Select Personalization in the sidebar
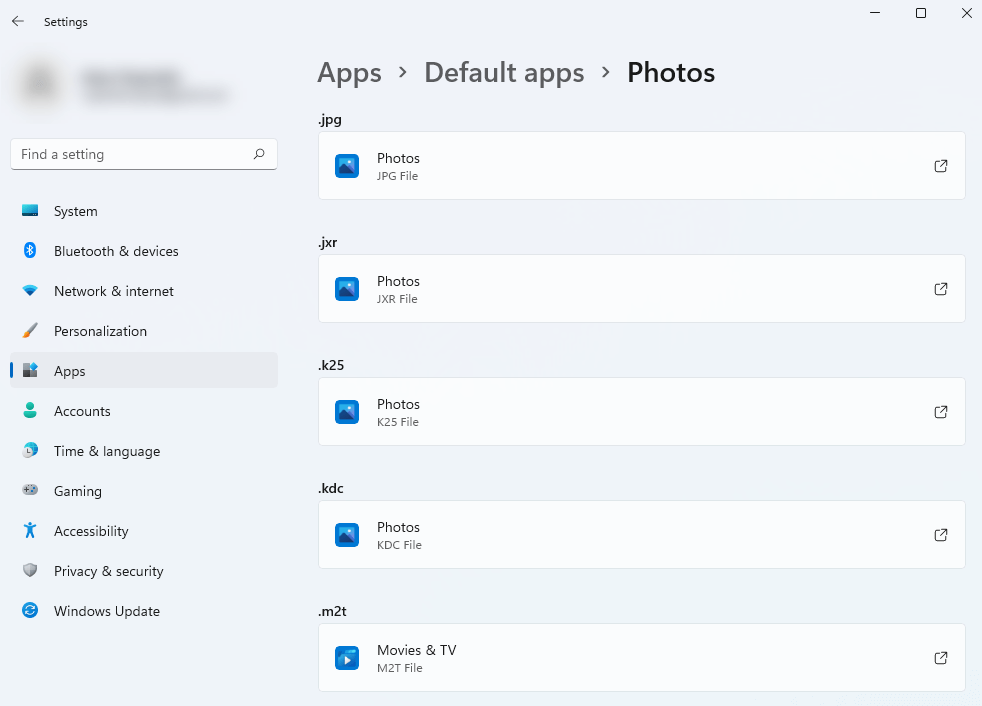This screenshot has height=706, width=982. [100, 331]
